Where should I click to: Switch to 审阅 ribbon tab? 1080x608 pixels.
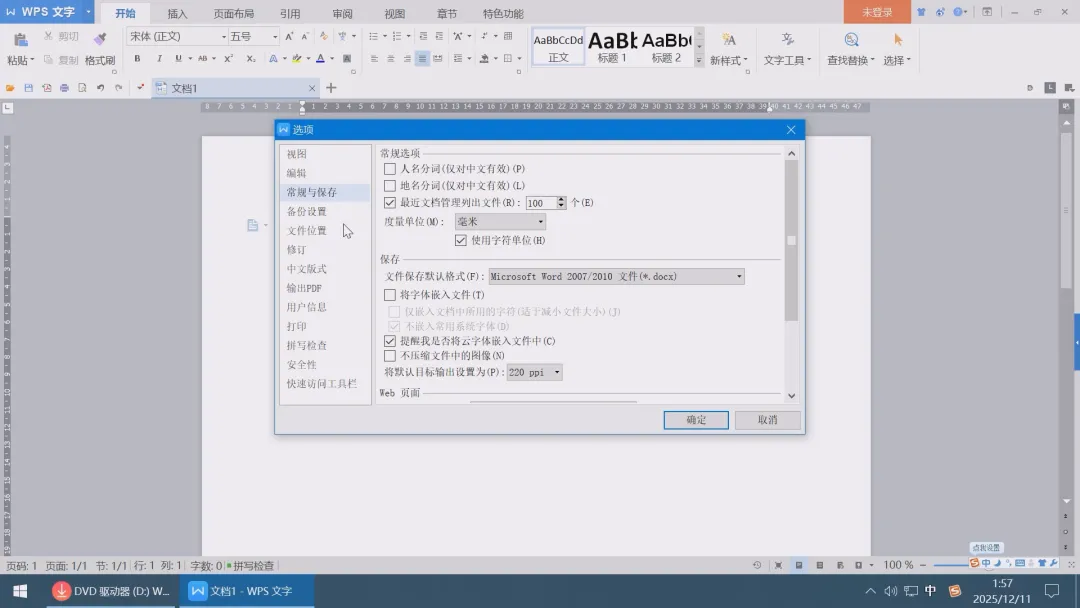coord(342,14)
